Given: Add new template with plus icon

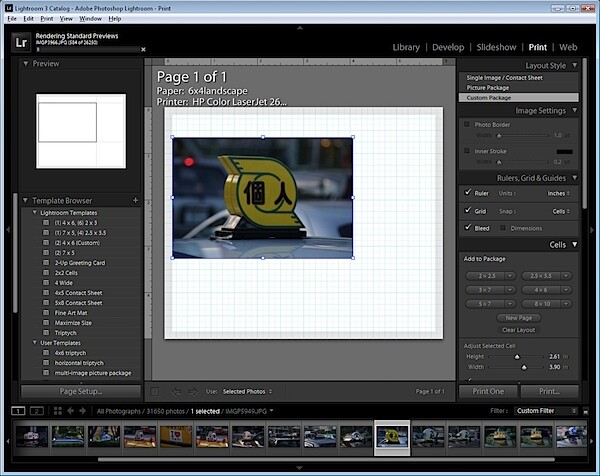Looking at the screenshot, I should click(135, 201).
